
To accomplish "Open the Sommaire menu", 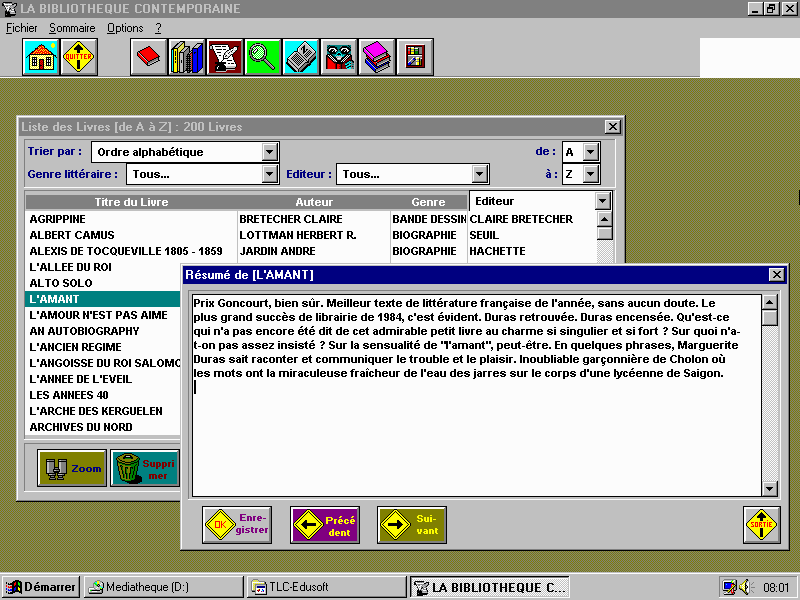I will [x=72, y=28].
